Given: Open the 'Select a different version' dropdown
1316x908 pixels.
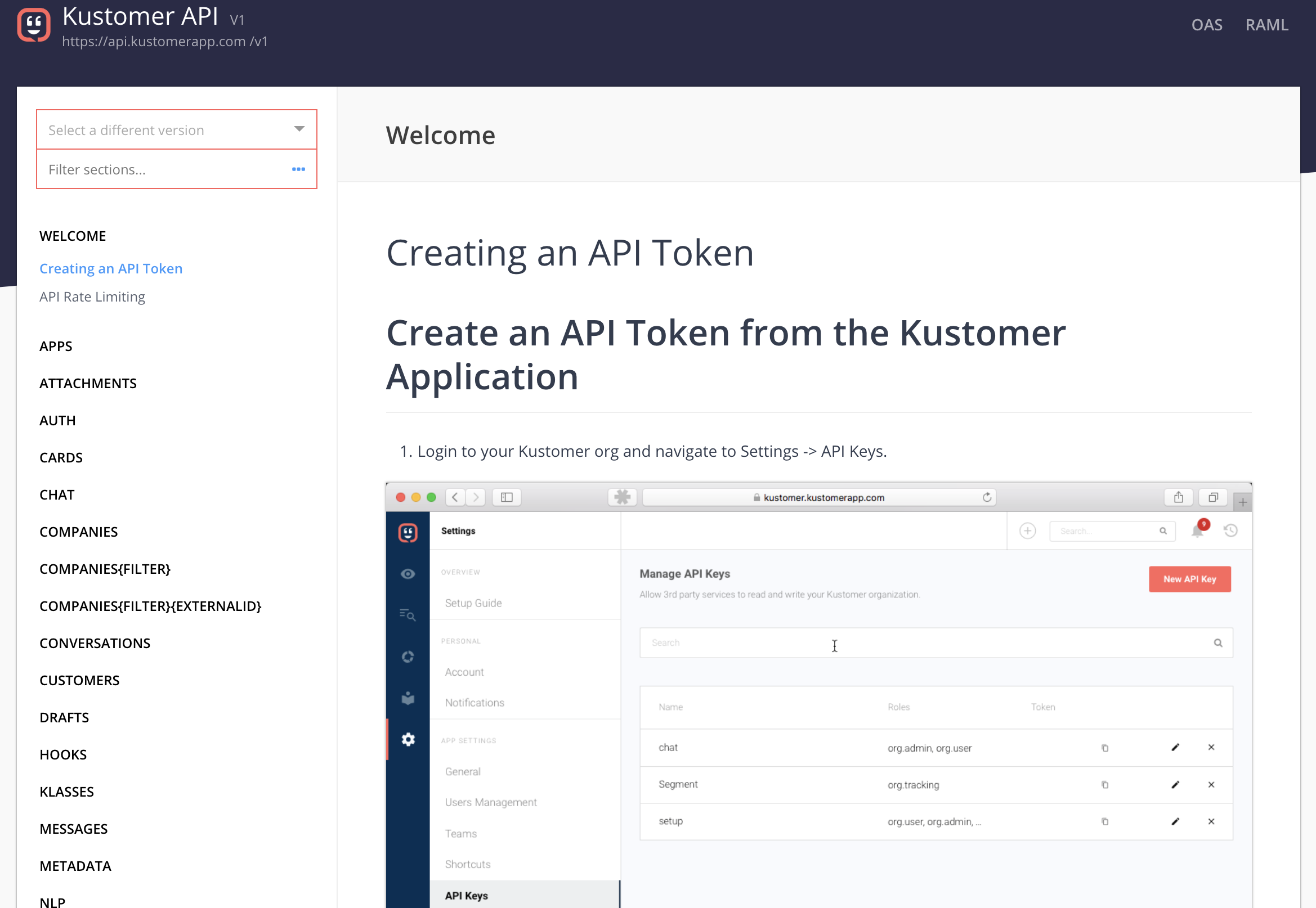Looking at the screenshot, I should [176, 130].
